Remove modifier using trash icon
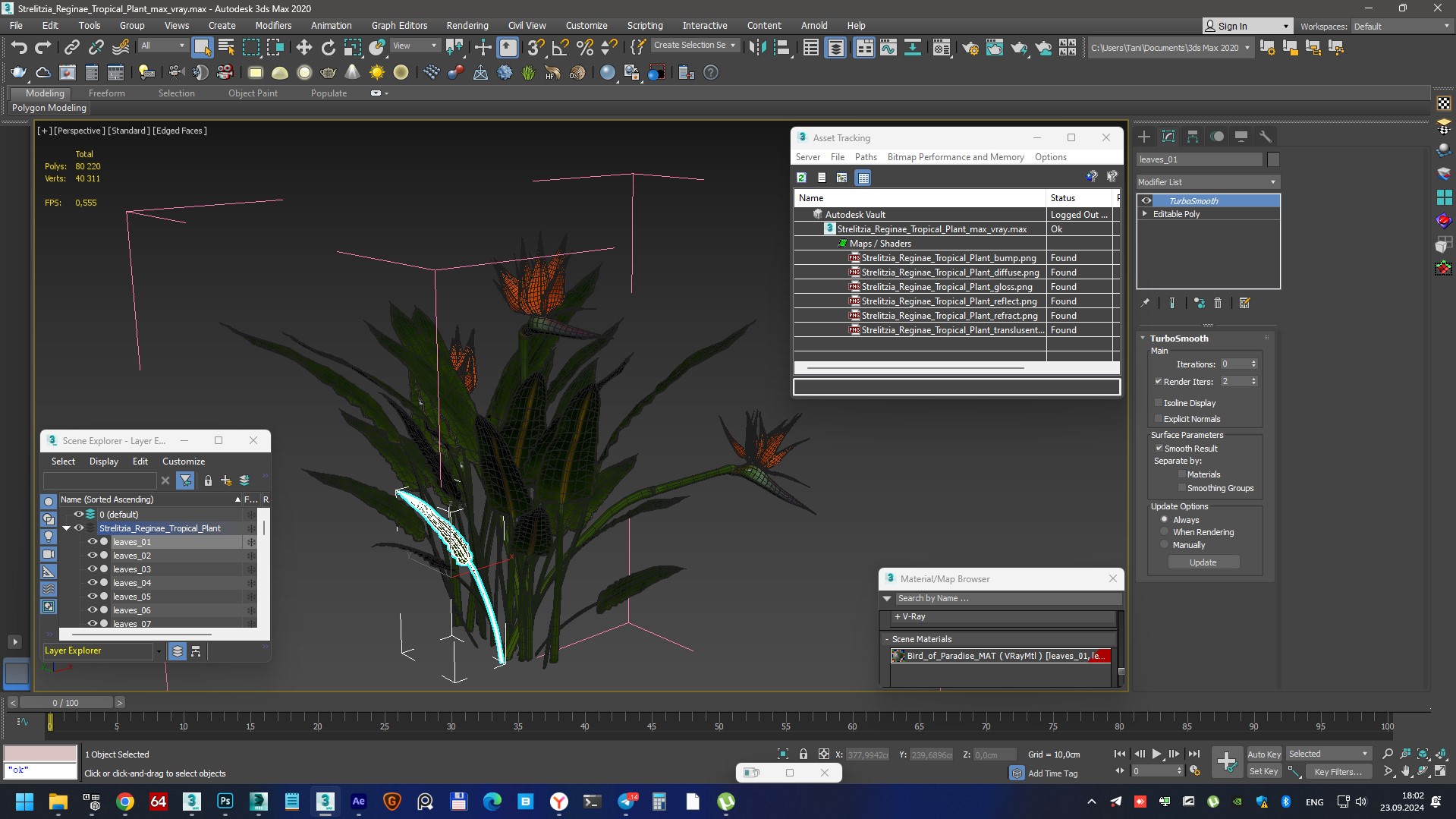This screenshot has width=1456, height=819. [1218, 303]
